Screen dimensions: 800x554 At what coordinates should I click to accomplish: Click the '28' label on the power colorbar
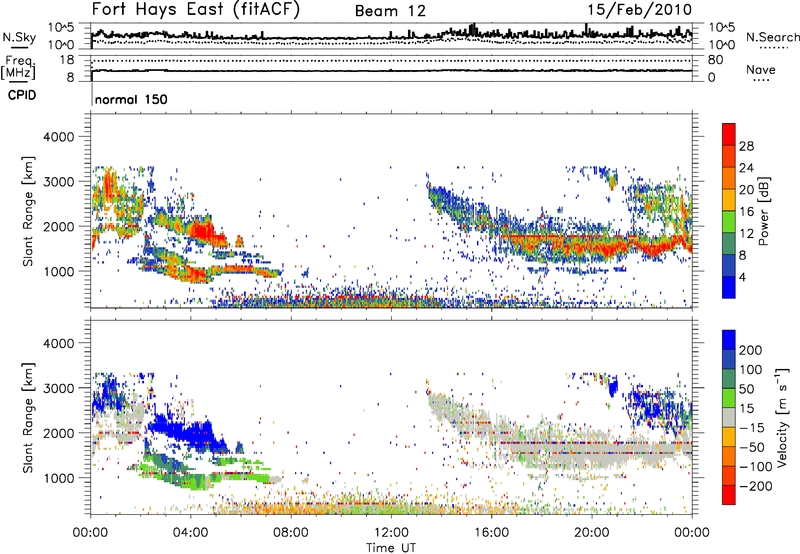pyautogui.click(x=746, y=146)
